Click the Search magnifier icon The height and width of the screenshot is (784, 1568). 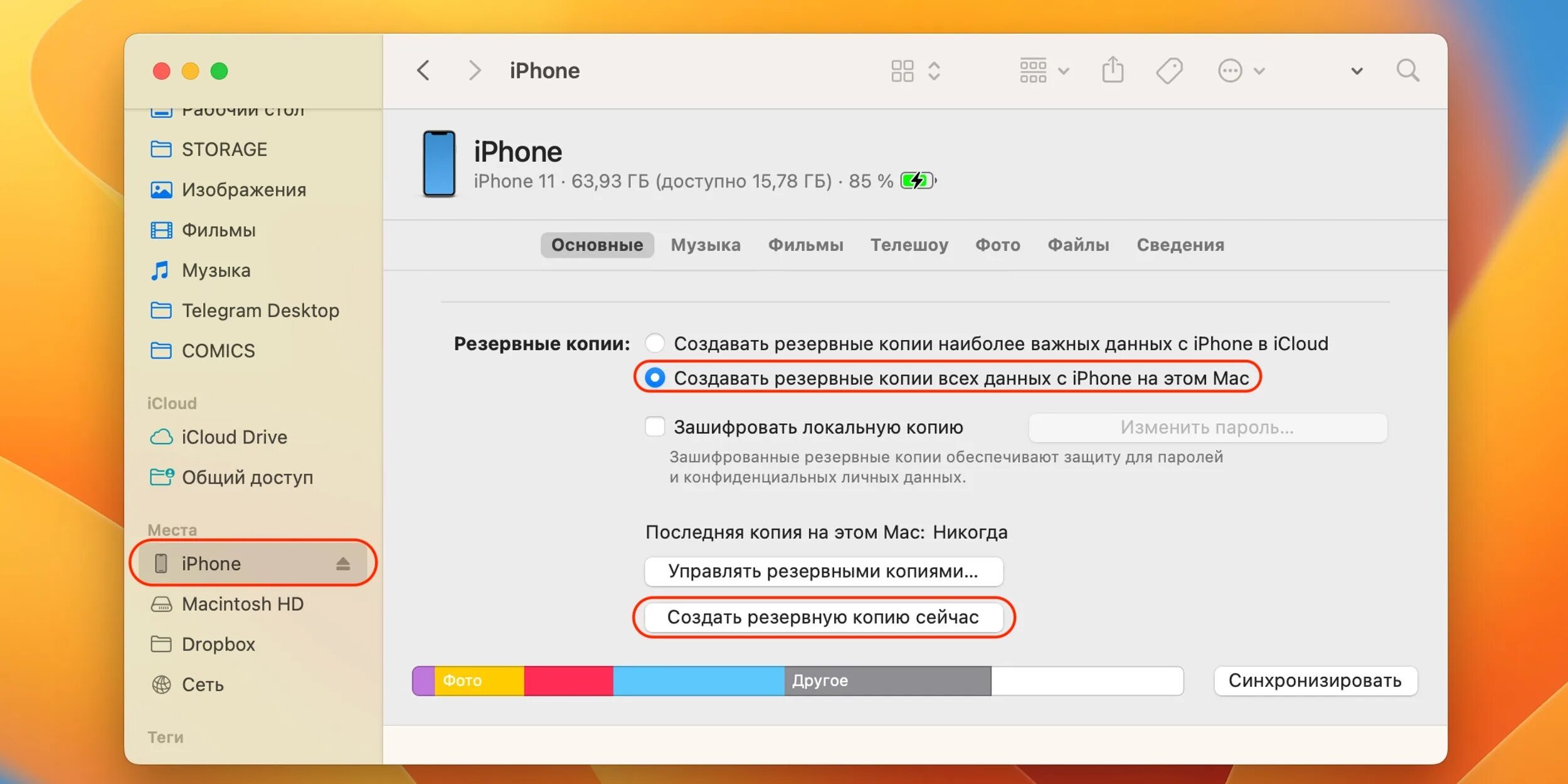click(1407, 71)
